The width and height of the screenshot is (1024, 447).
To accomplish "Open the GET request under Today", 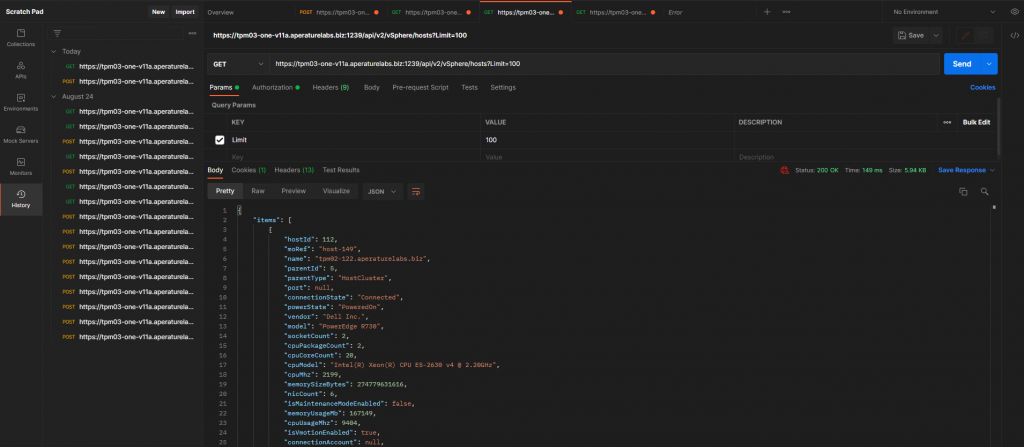I will [129, 67].
